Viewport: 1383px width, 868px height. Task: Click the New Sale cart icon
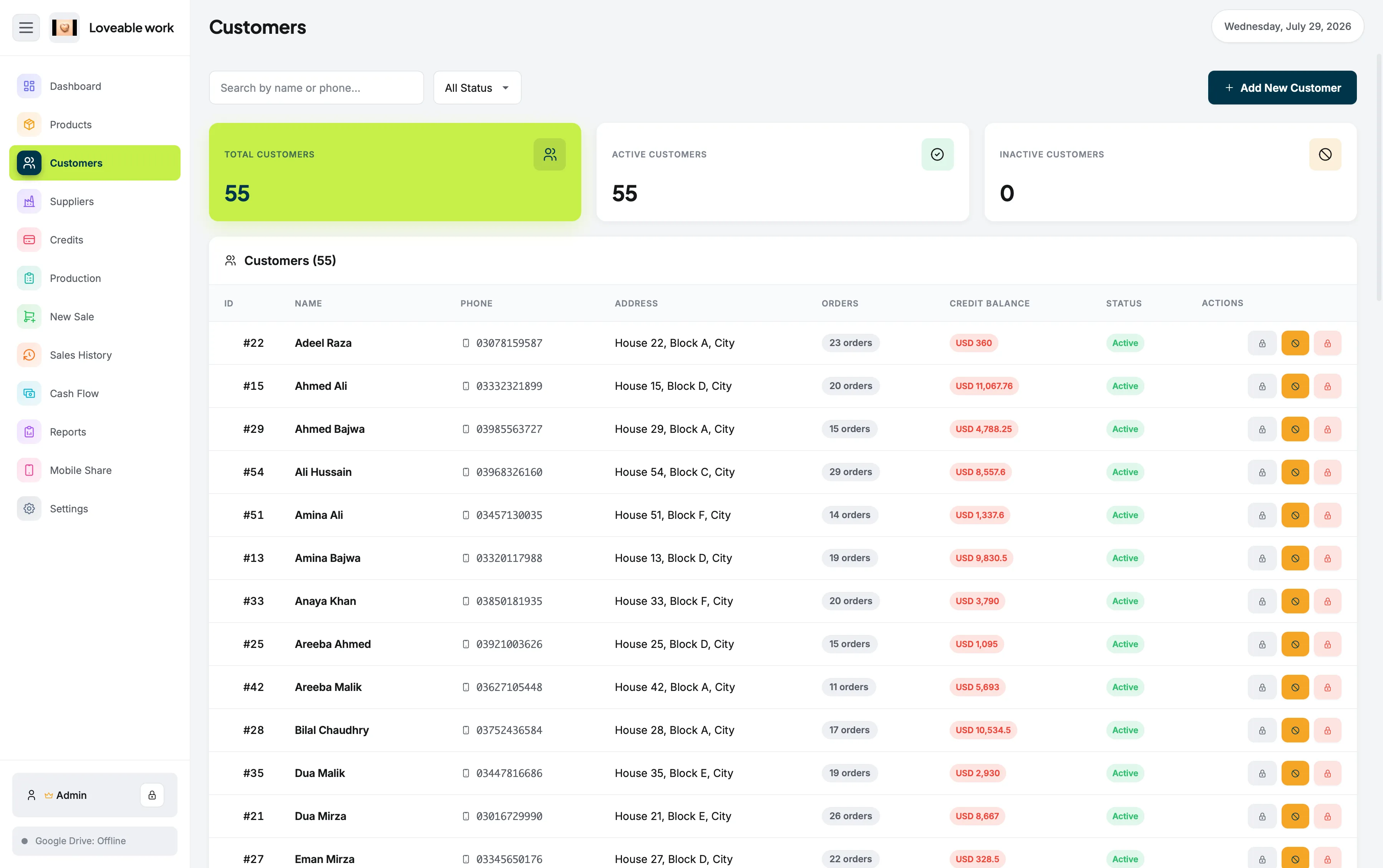[29, 316]
